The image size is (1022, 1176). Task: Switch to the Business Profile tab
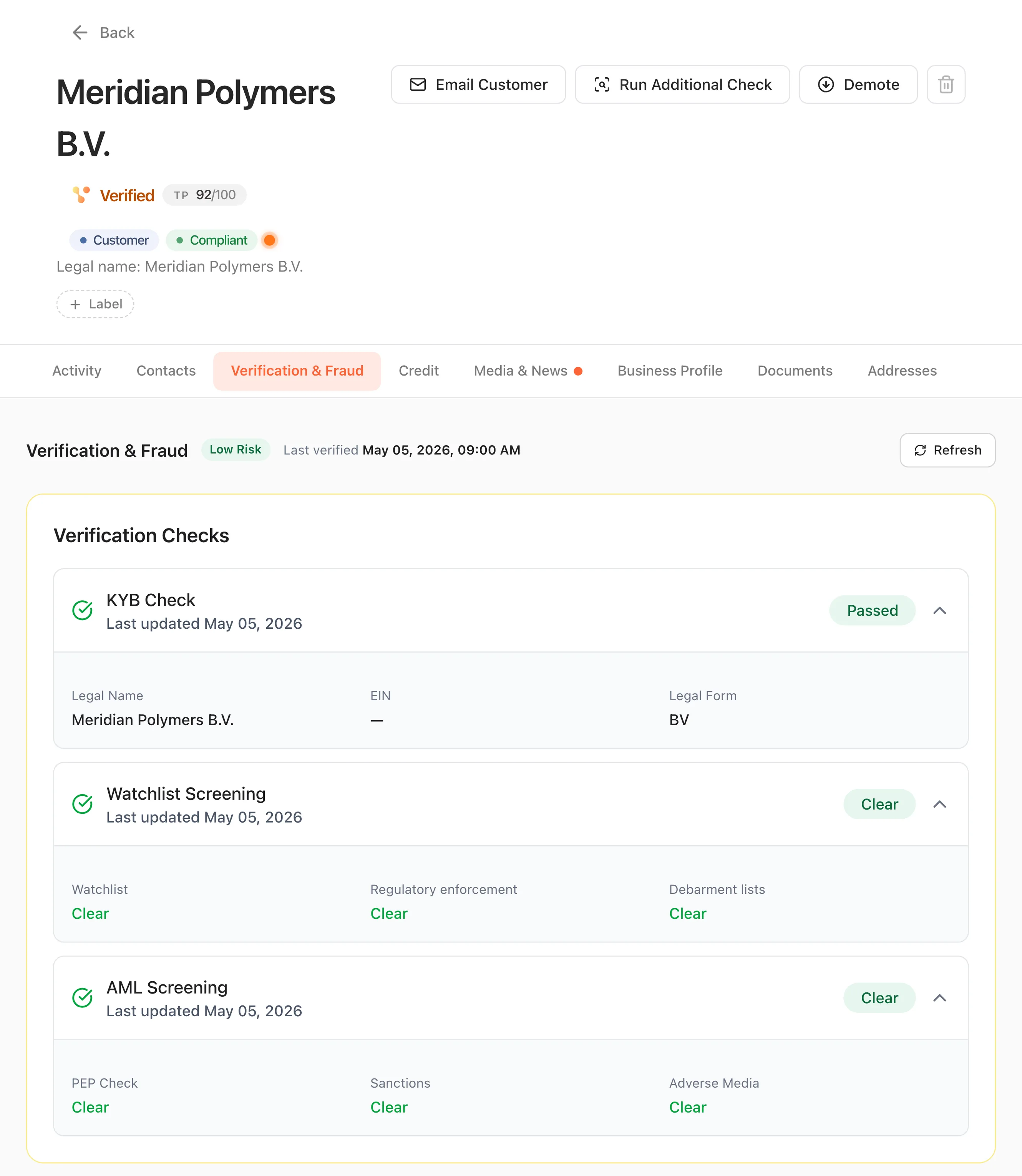[670, 371]
